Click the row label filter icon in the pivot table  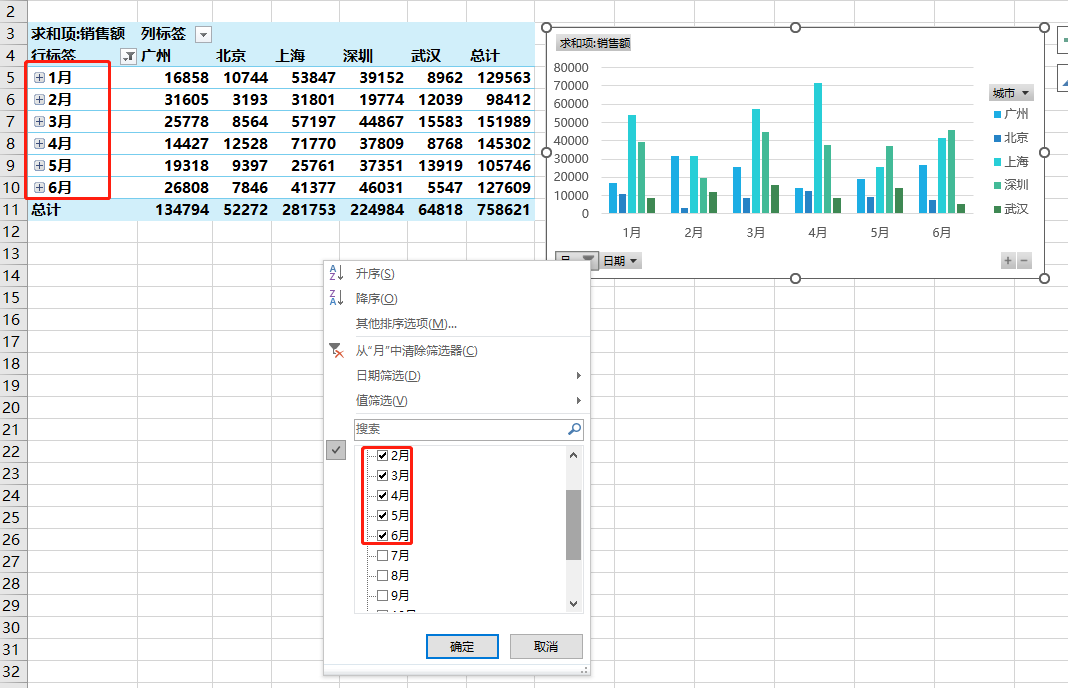click(x=128, y=56)
